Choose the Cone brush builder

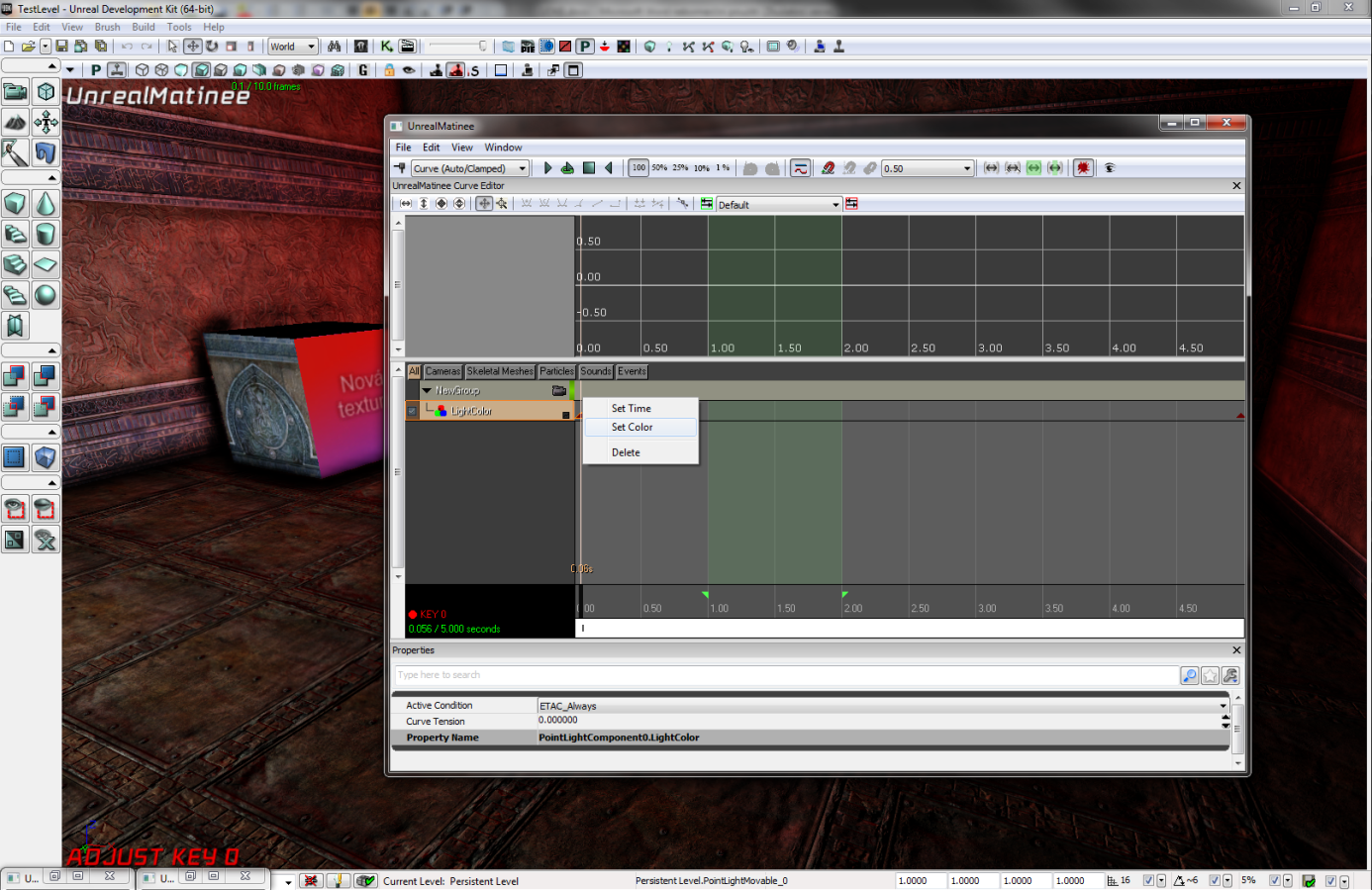point(46,204)
